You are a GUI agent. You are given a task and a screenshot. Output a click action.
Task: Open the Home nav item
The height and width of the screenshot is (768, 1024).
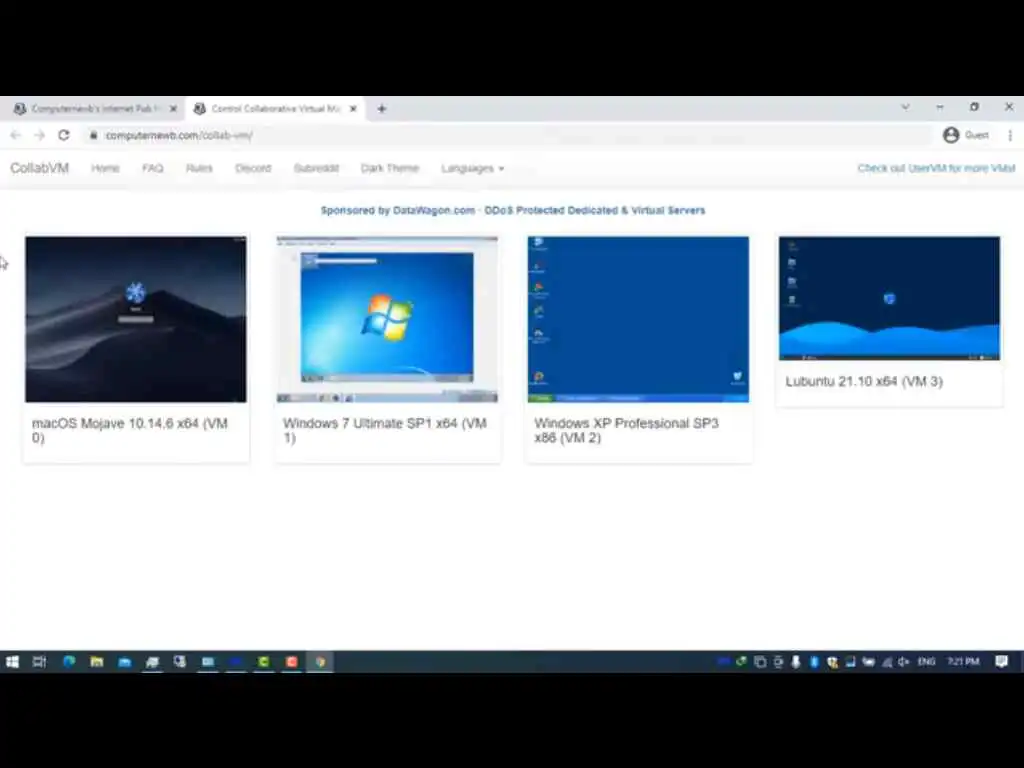click(x=105, y=168)
